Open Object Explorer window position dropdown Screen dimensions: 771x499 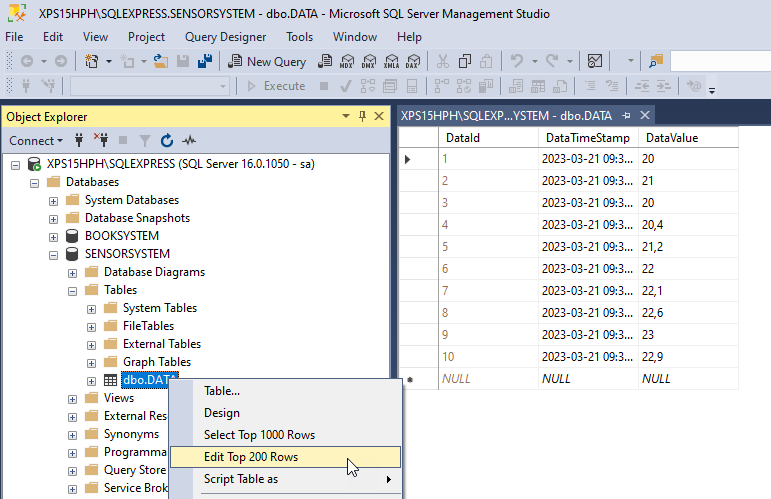tap(346, 117)
